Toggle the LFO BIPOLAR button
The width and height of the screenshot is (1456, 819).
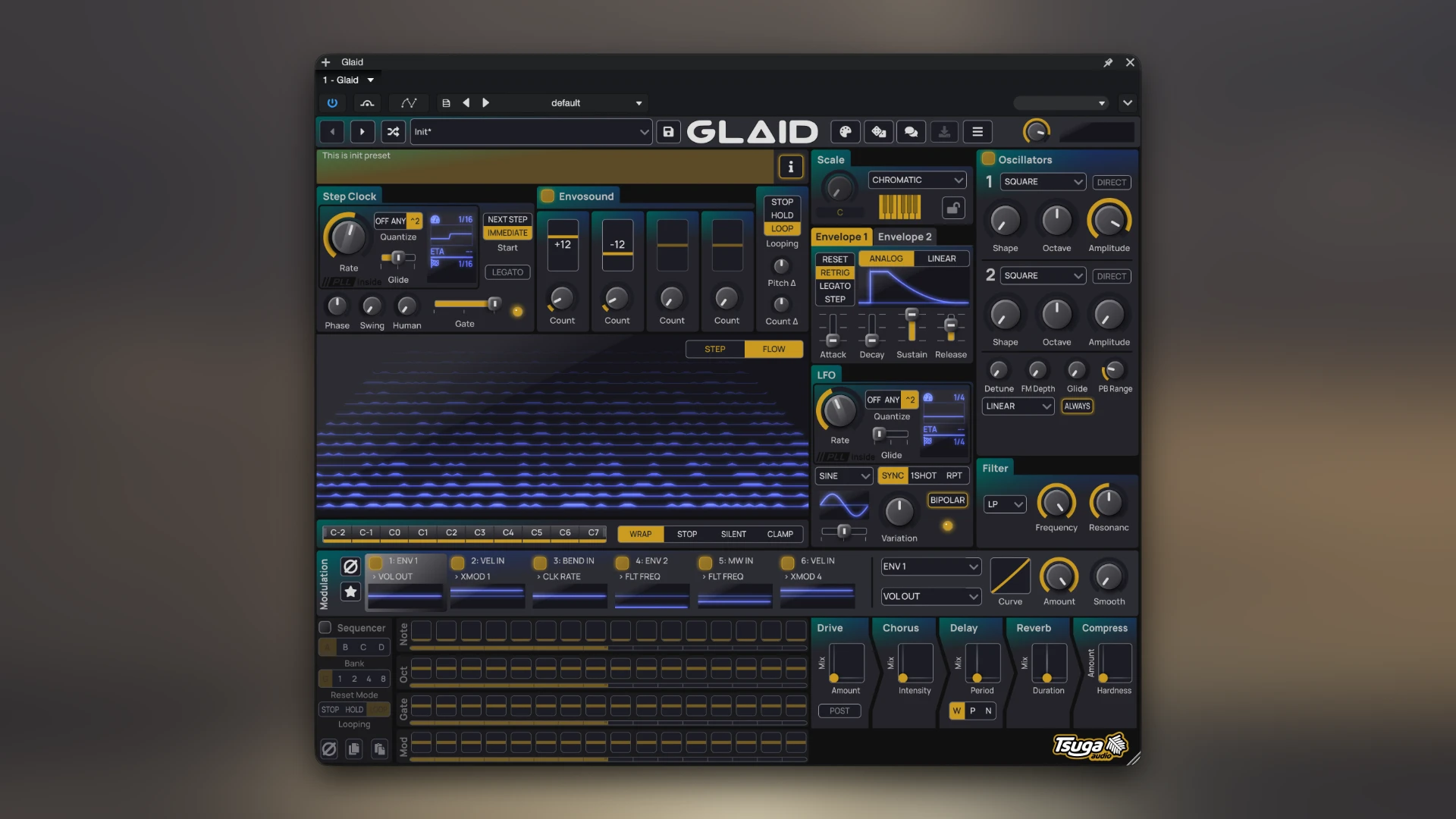coord(947,500)
